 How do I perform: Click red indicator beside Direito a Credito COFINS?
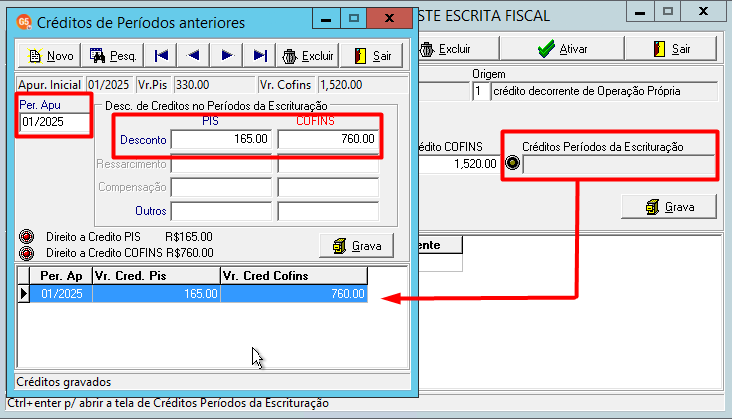27,253
